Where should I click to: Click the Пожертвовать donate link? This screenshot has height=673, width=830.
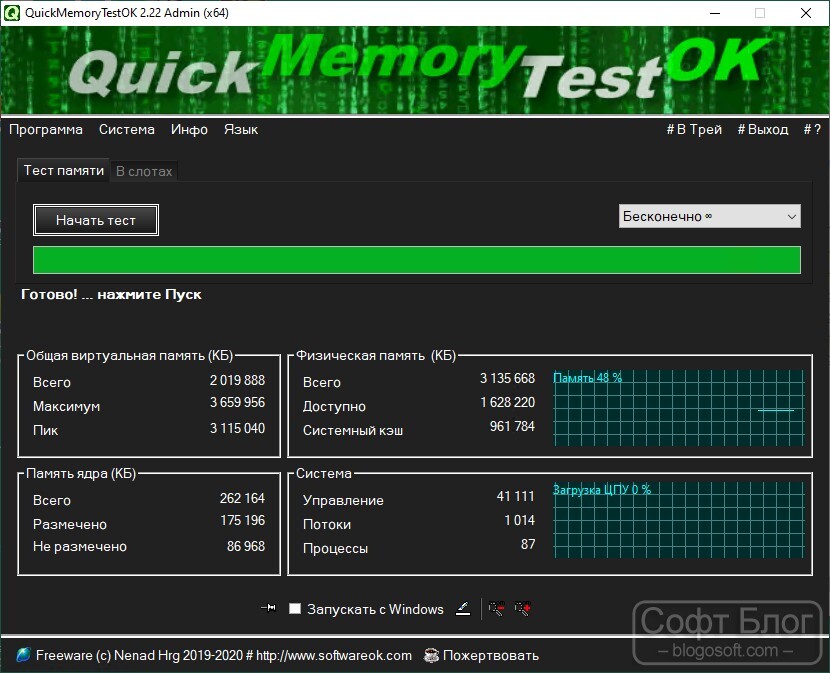click(491, 656)
